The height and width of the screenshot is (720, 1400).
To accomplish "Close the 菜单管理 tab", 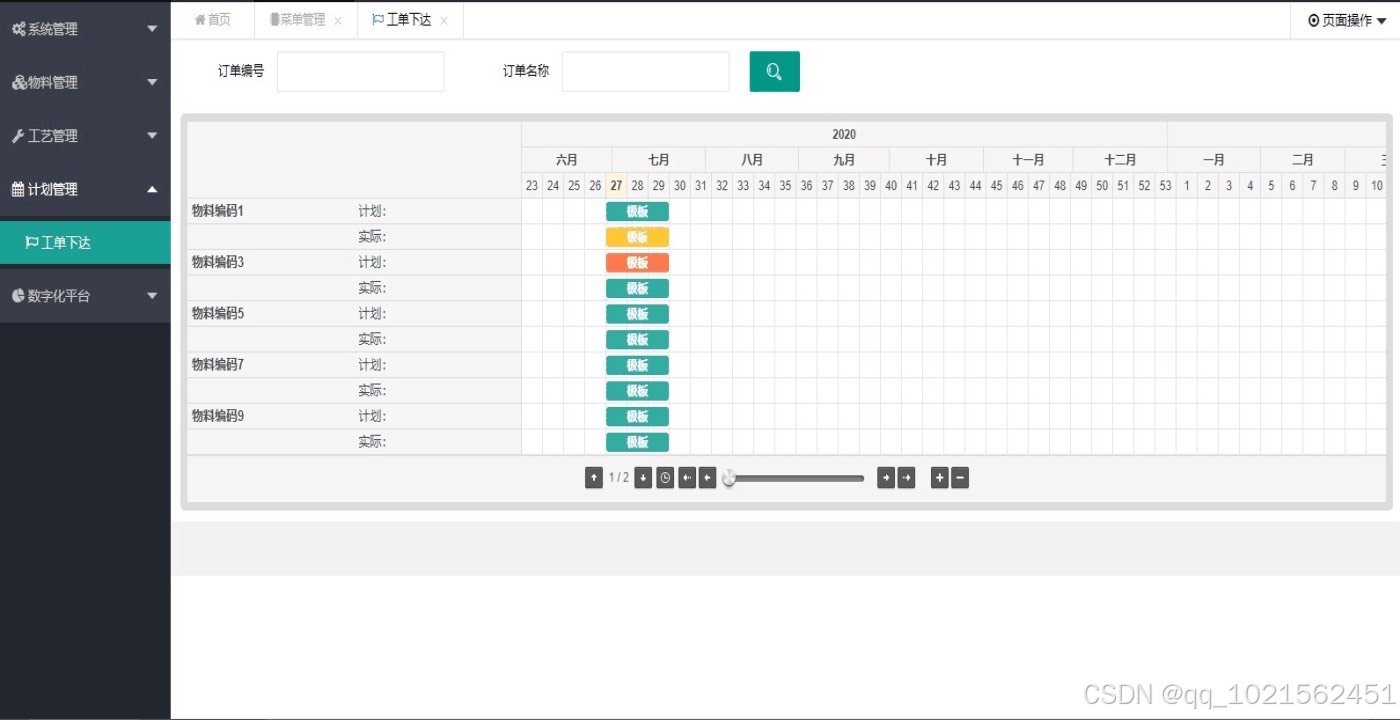I will tap(338, 20).
